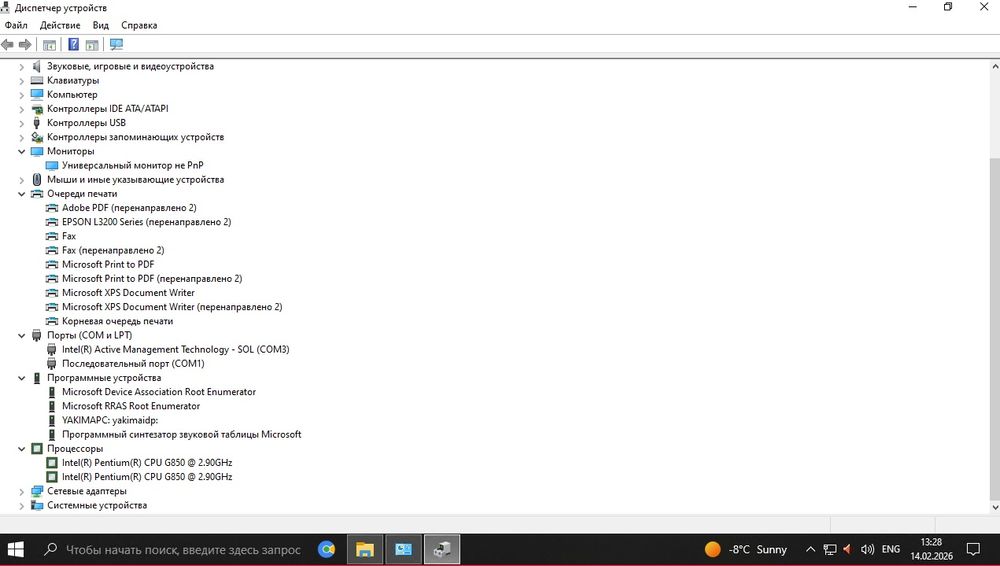The width and height of the screenshot is (1000, 566).
Task: Expand the Контроллеры USB node arrow
Action: click(22, 123)
